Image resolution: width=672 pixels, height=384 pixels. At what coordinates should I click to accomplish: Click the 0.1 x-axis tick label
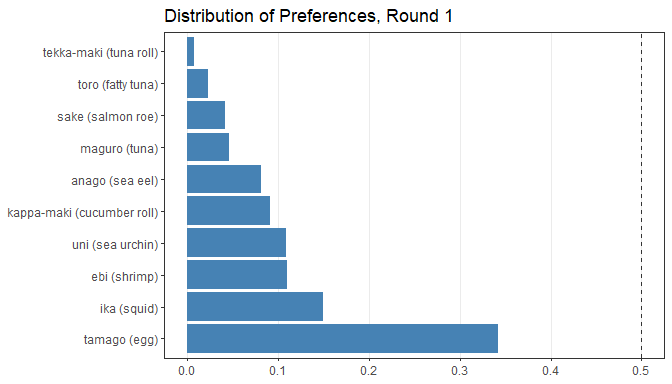click(278, 371)
